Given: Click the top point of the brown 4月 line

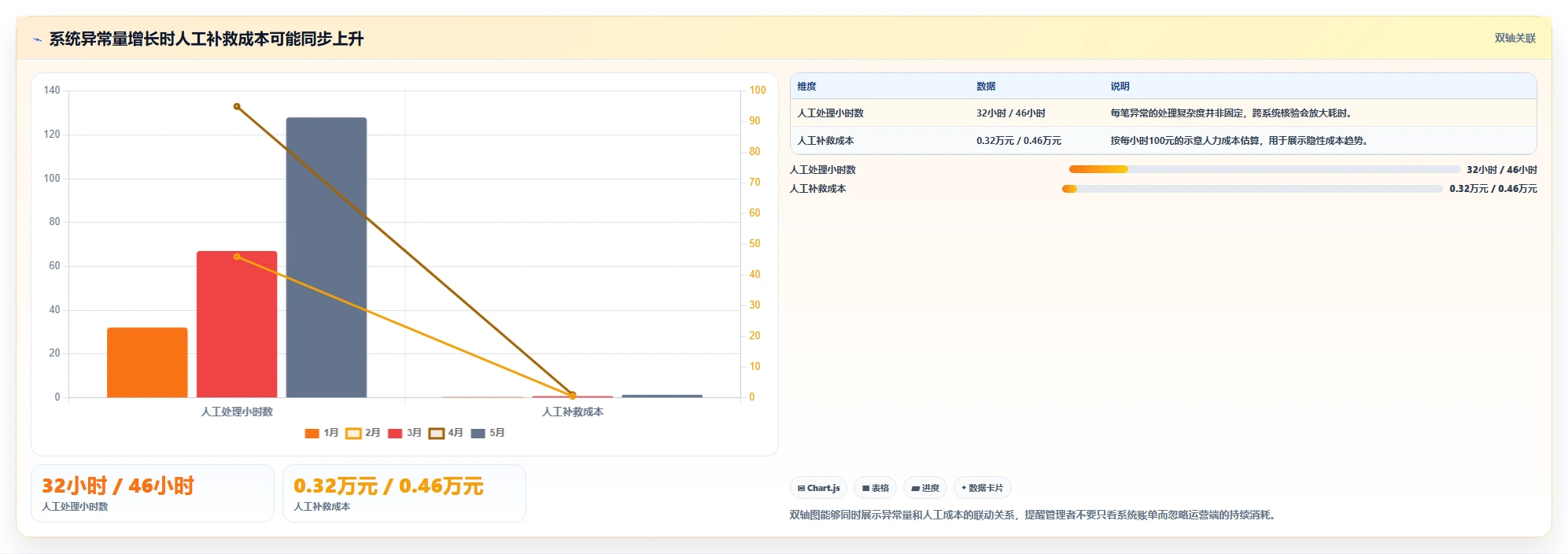Looking at the screenshot, I should [237, 106].
